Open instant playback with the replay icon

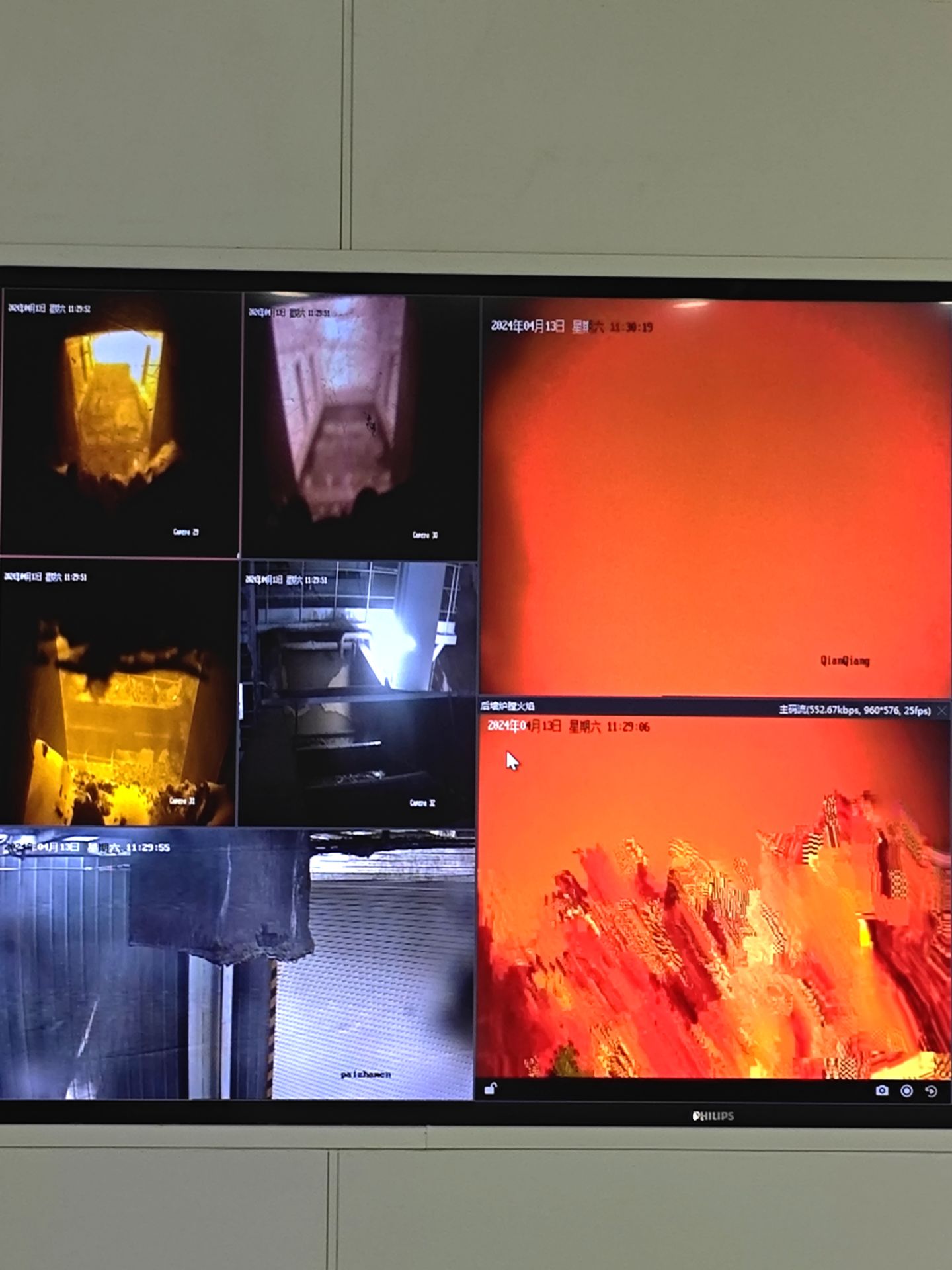[x=931, y=1091]
